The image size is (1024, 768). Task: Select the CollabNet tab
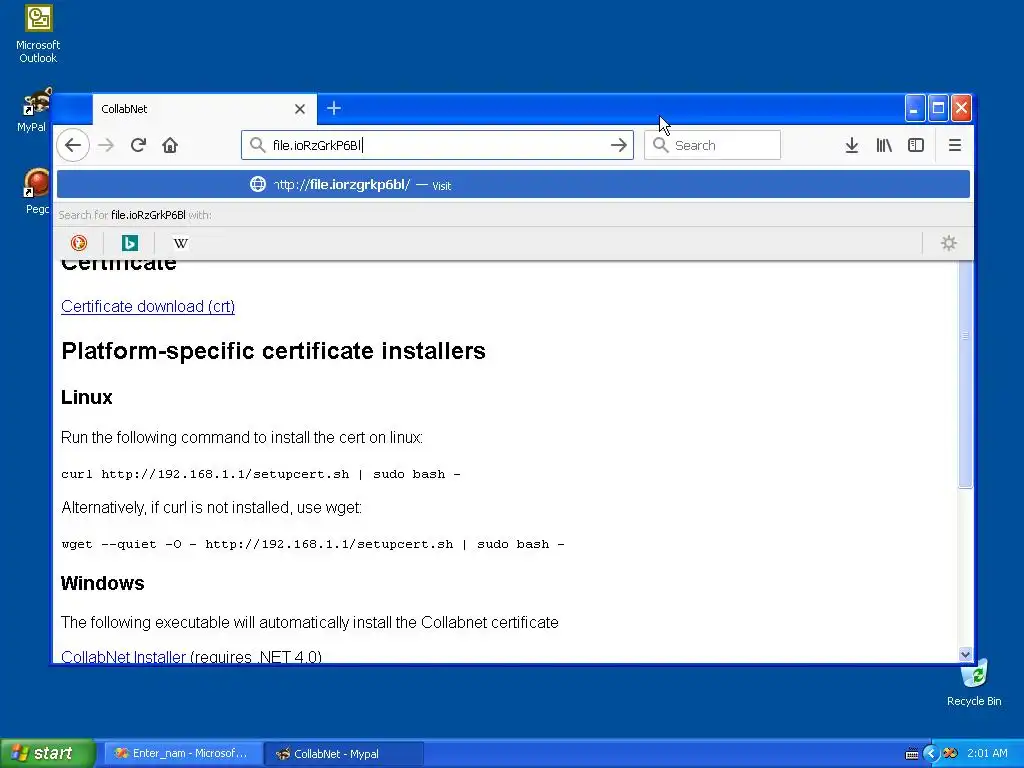pos(204,109)
